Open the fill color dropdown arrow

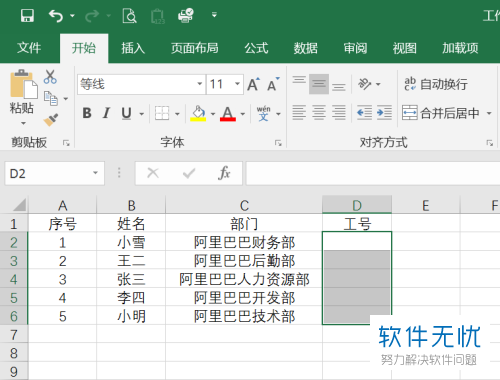(x=213, y=114)
